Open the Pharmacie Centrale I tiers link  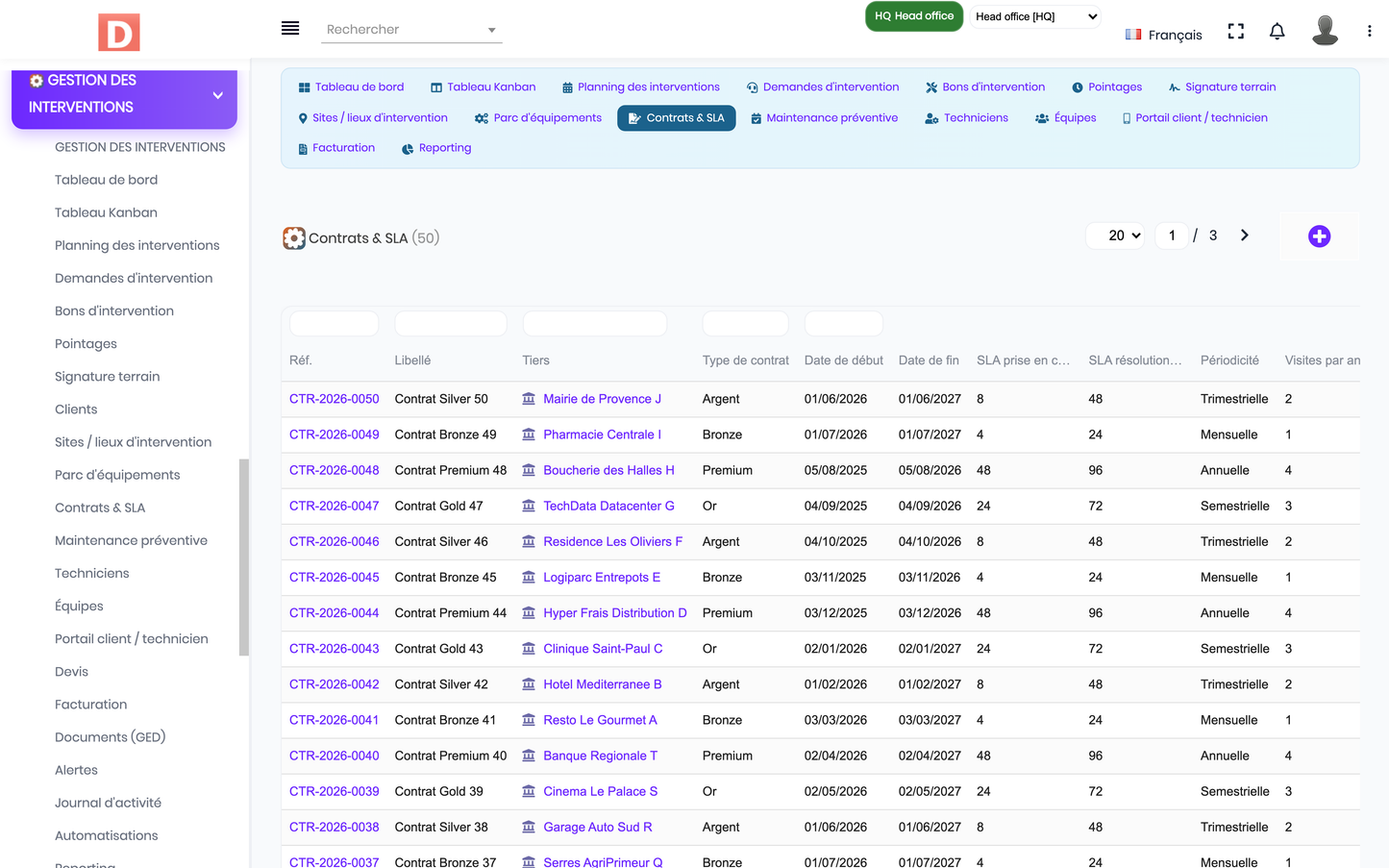point(602,434)
